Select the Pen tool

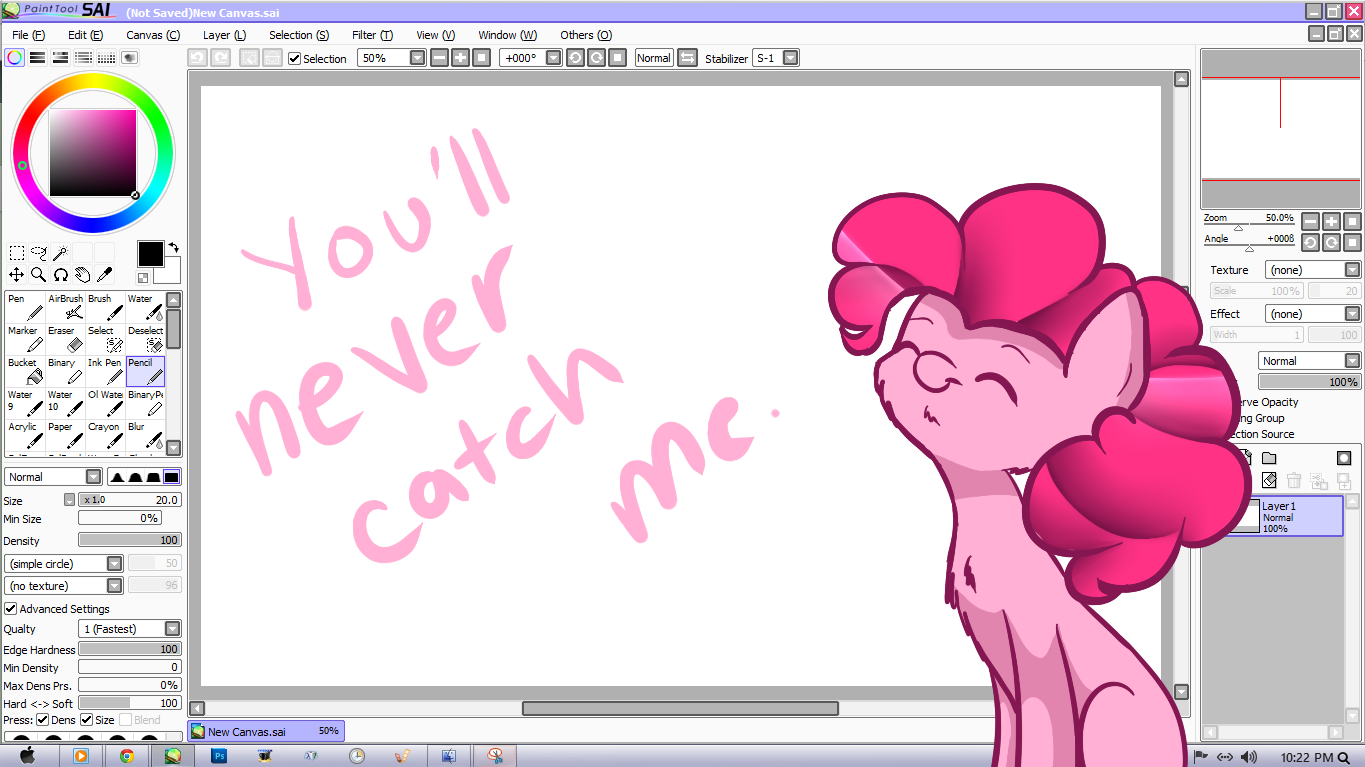[x=25, y=307]
